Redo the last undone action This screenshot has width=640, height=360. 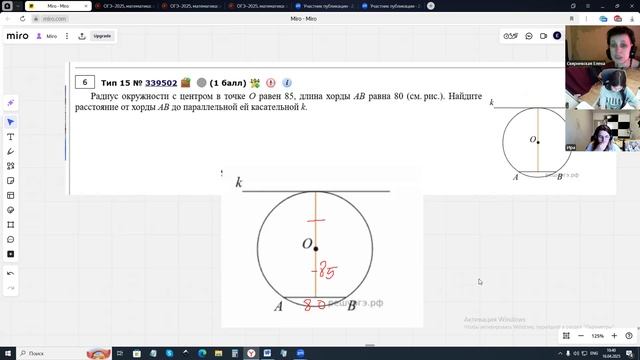tap(11, 288)
